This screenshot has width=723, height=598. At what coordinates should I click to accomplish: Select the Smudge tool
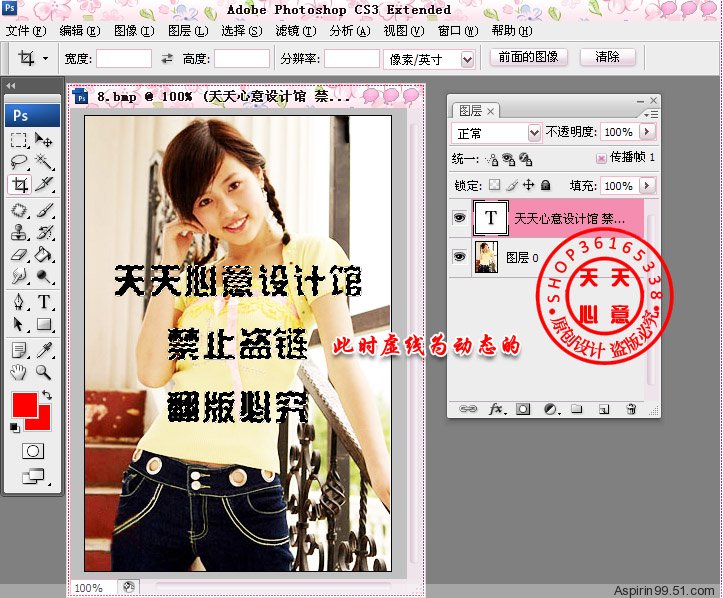(19, 276)
